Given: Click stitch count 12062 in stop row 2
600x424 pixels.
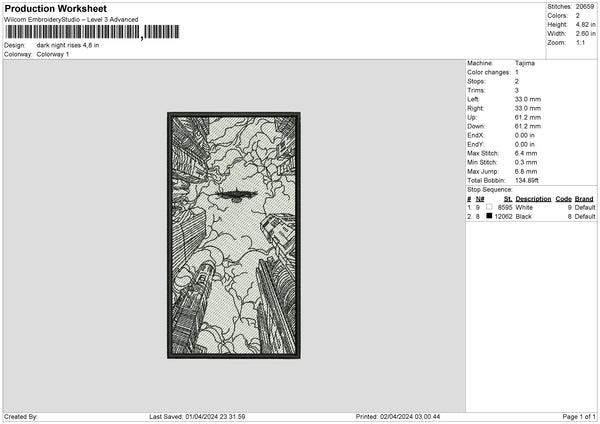Looking at the screenshot, I should 503,217.
